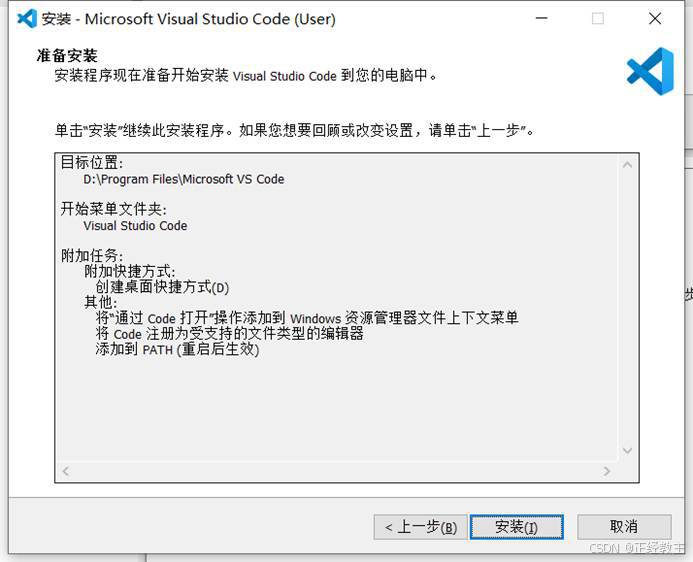Image resolution: width=693 pixels, height=562 pixels.
Task: Cancel setup with the 取消 button
Action: pyautogui.click(x=624, y=527)
